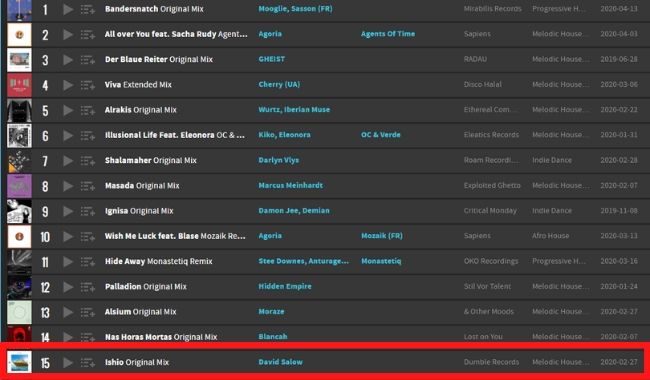Open artist GHEIST page

(272, 59)
